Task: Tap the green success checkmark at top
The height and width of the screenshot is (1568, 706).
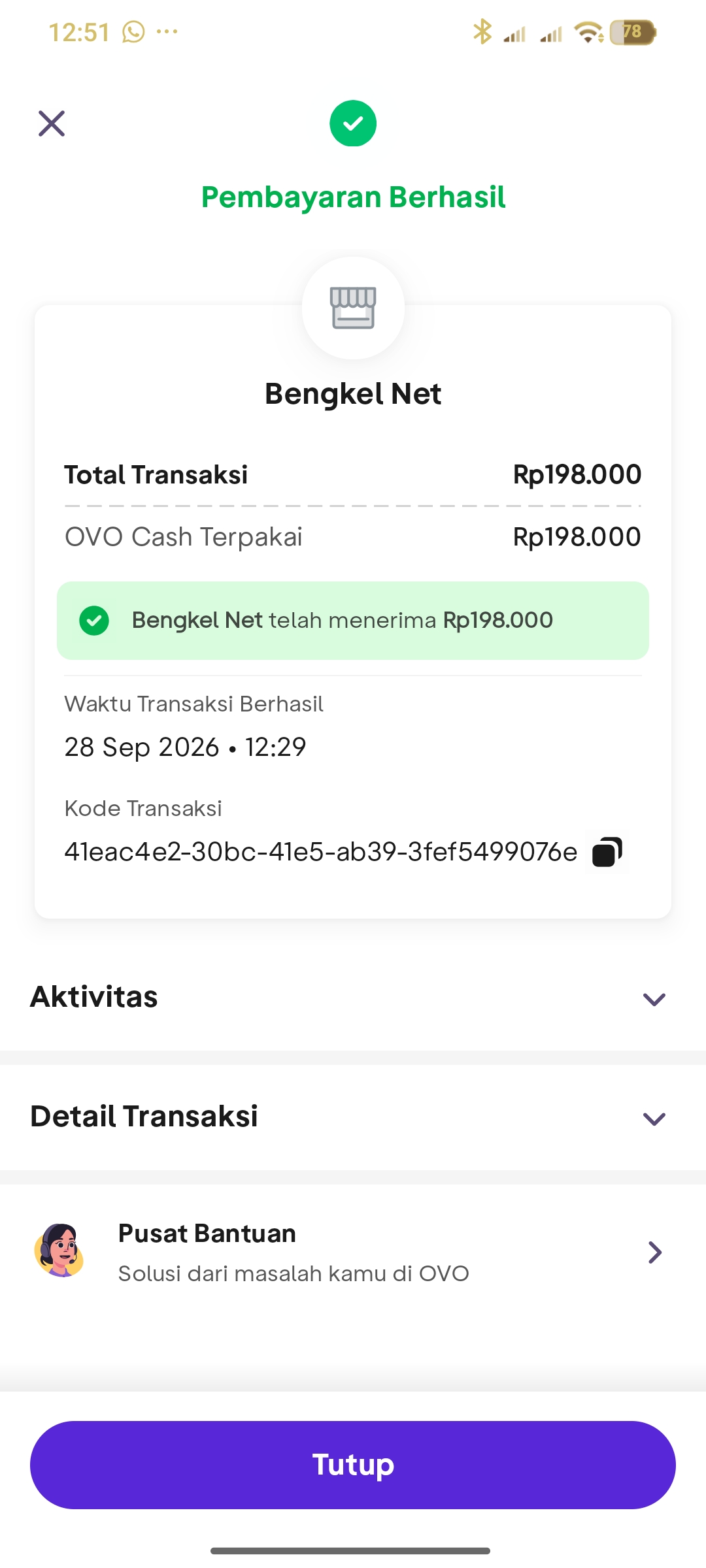Action: (x=353, y=123)
